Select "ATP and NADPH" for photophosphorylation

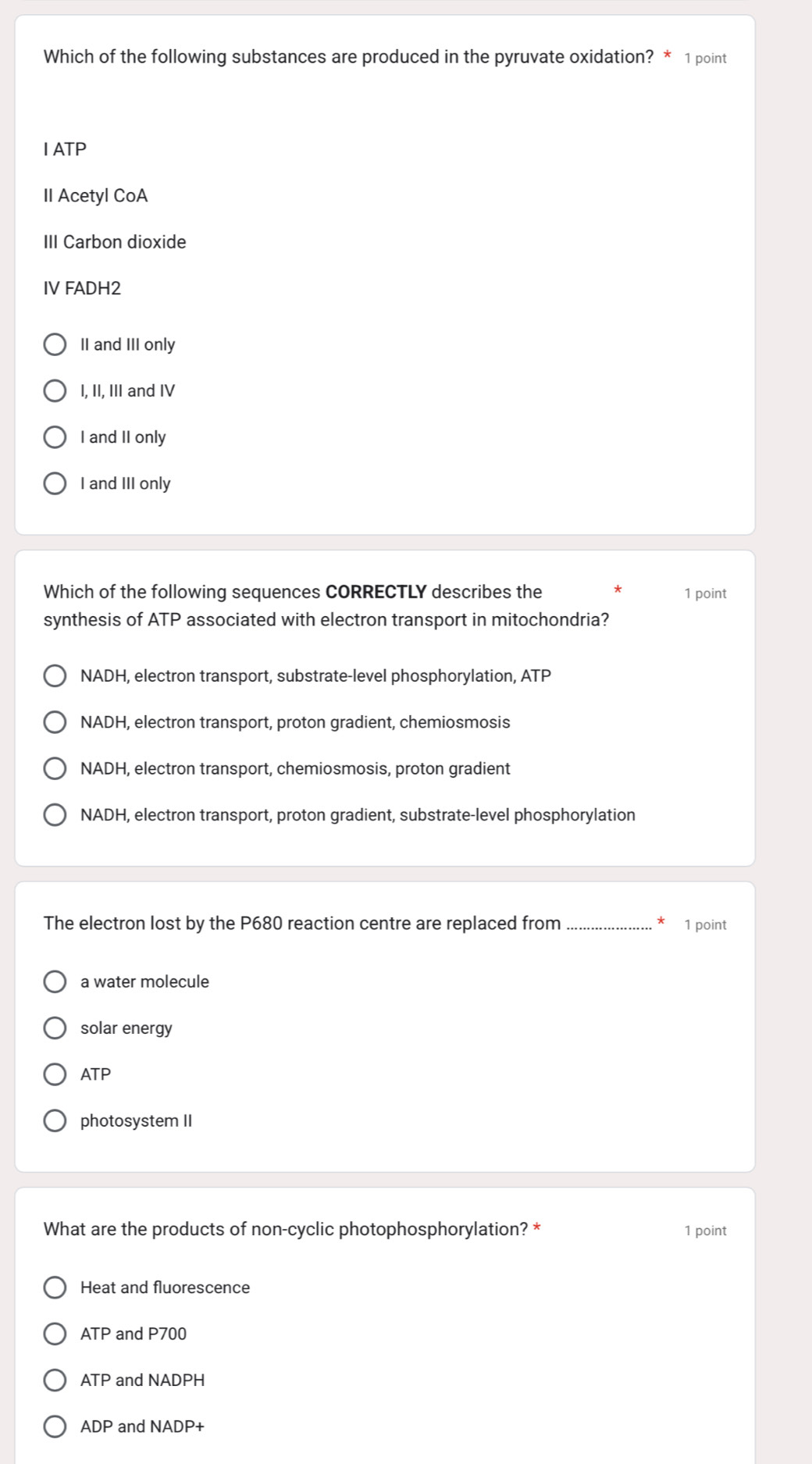pyautogui.click(x=55, y=1380)
